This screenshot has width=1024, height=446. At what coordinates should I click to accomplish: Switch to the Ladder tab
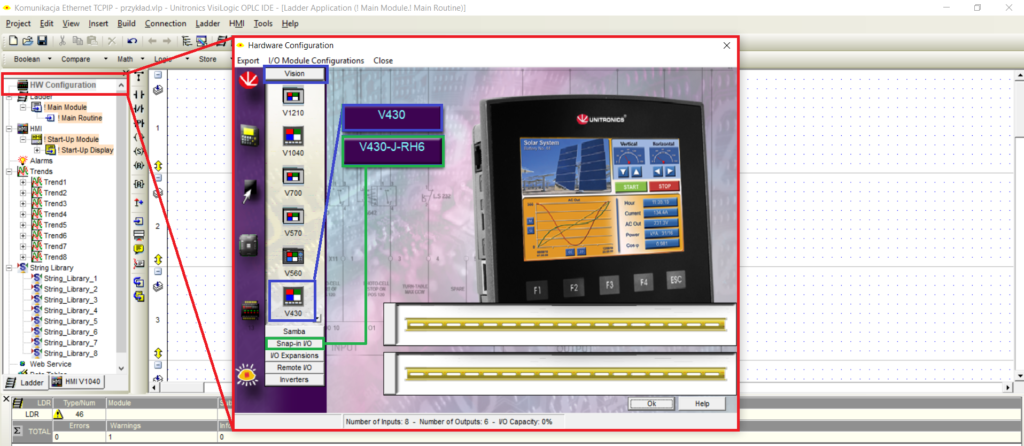click(x=25, y=382)
